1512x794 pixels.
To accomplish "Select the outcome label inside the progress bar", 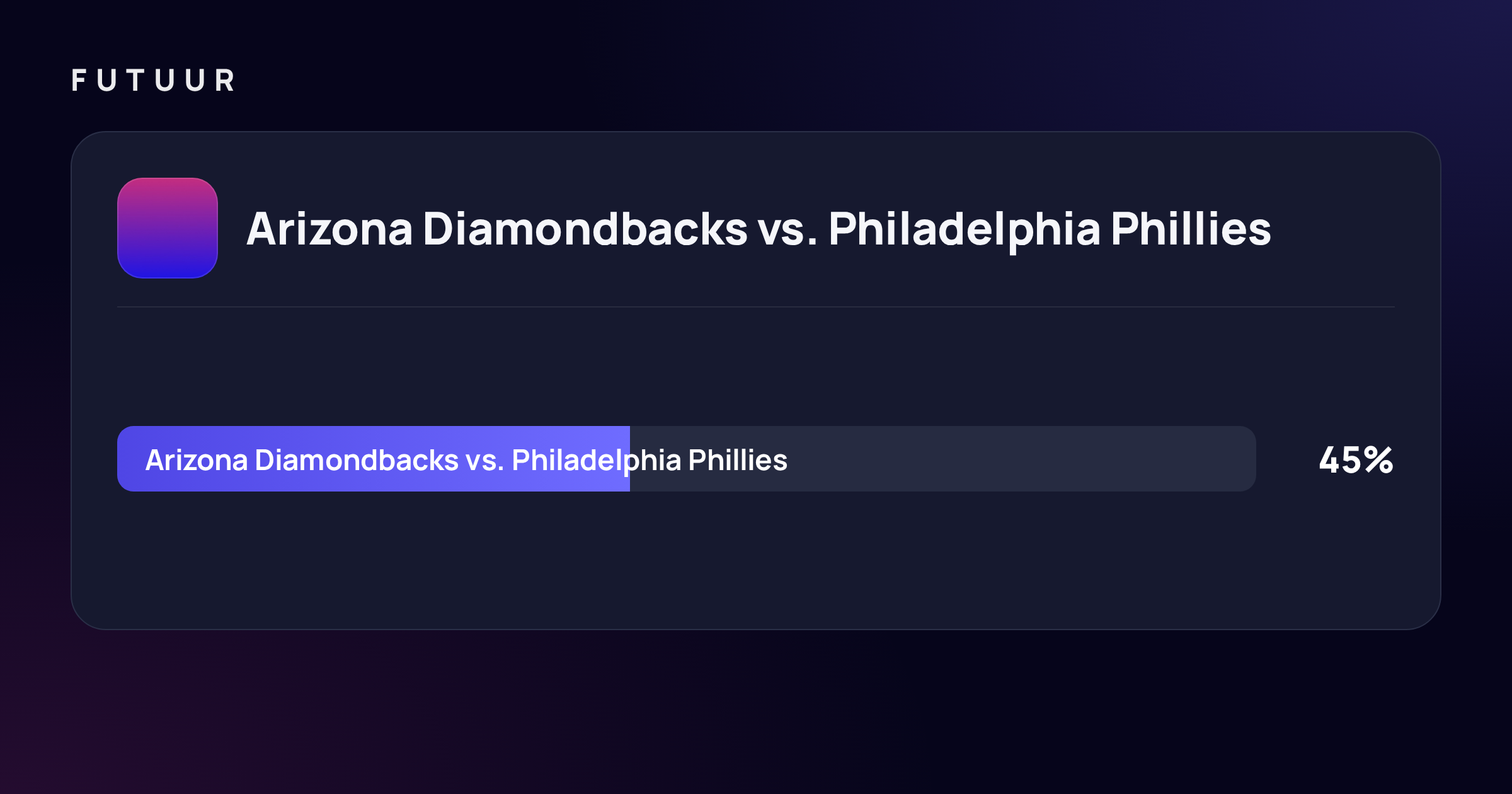I will (466, 461).
